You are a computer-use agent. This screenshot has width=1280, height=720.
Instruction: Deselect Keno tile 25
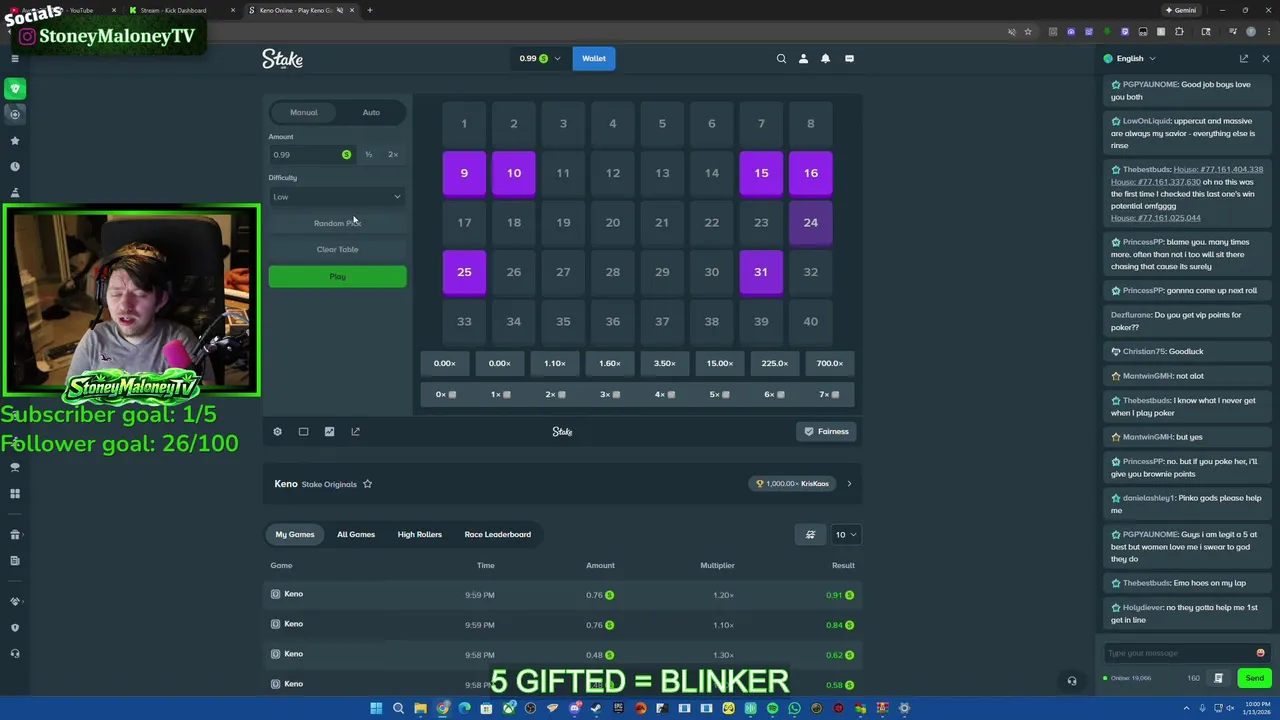[464, 272]
